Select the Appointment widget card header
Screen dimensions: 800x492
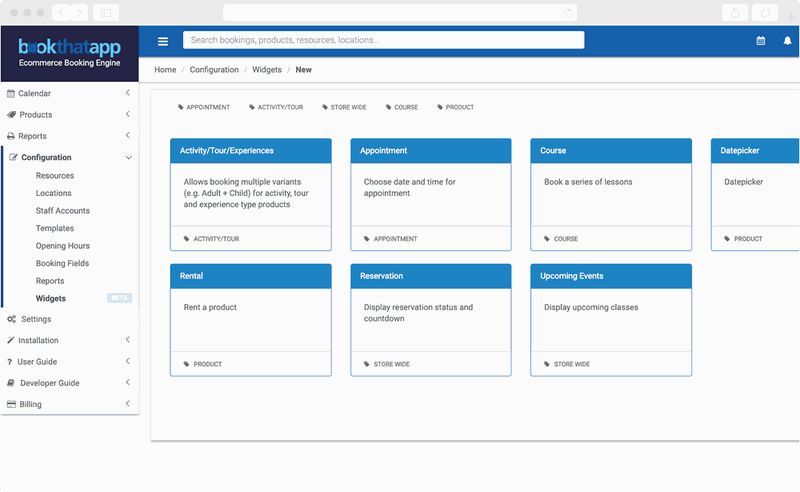[x=431, y=151]
